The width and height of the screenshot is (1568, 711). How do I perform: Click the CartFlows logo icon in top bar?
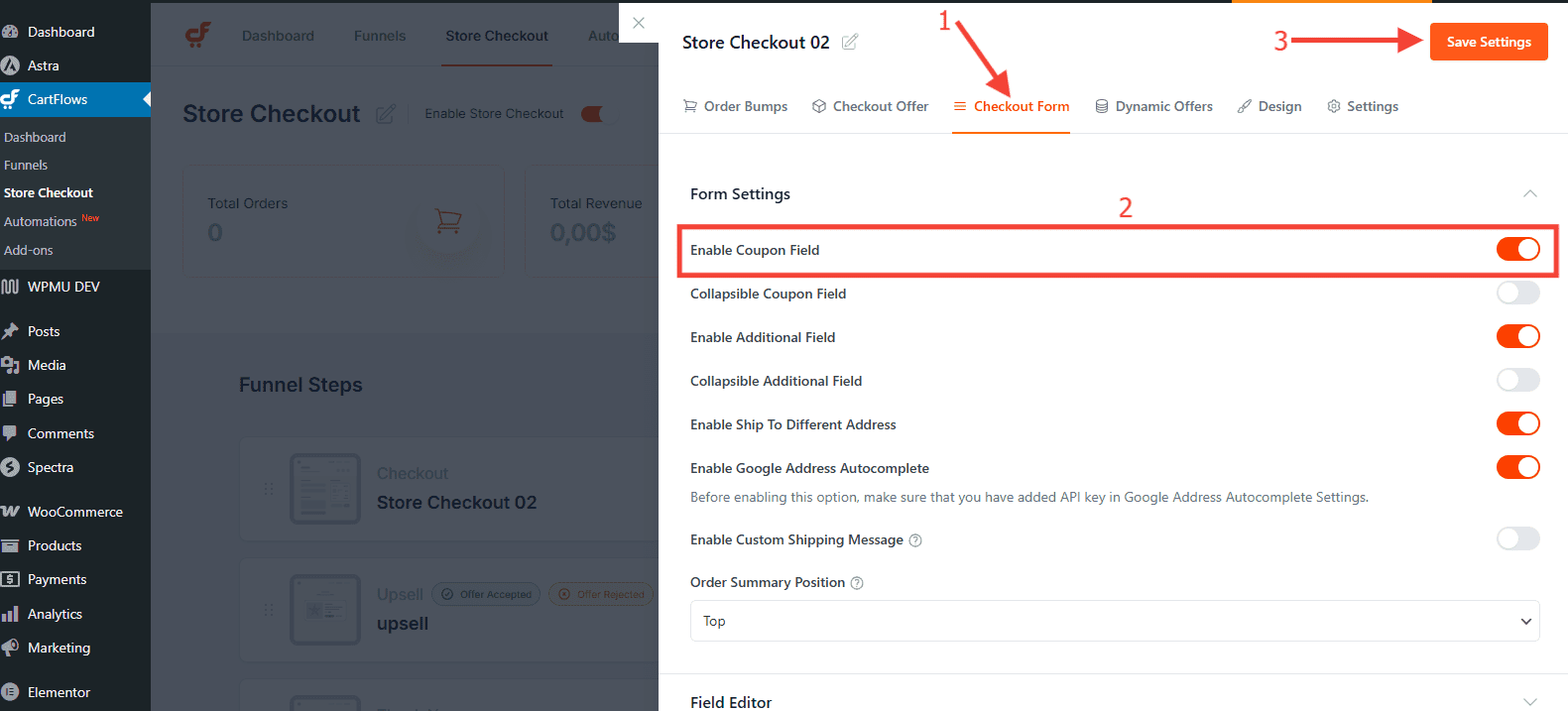(198, 35)
